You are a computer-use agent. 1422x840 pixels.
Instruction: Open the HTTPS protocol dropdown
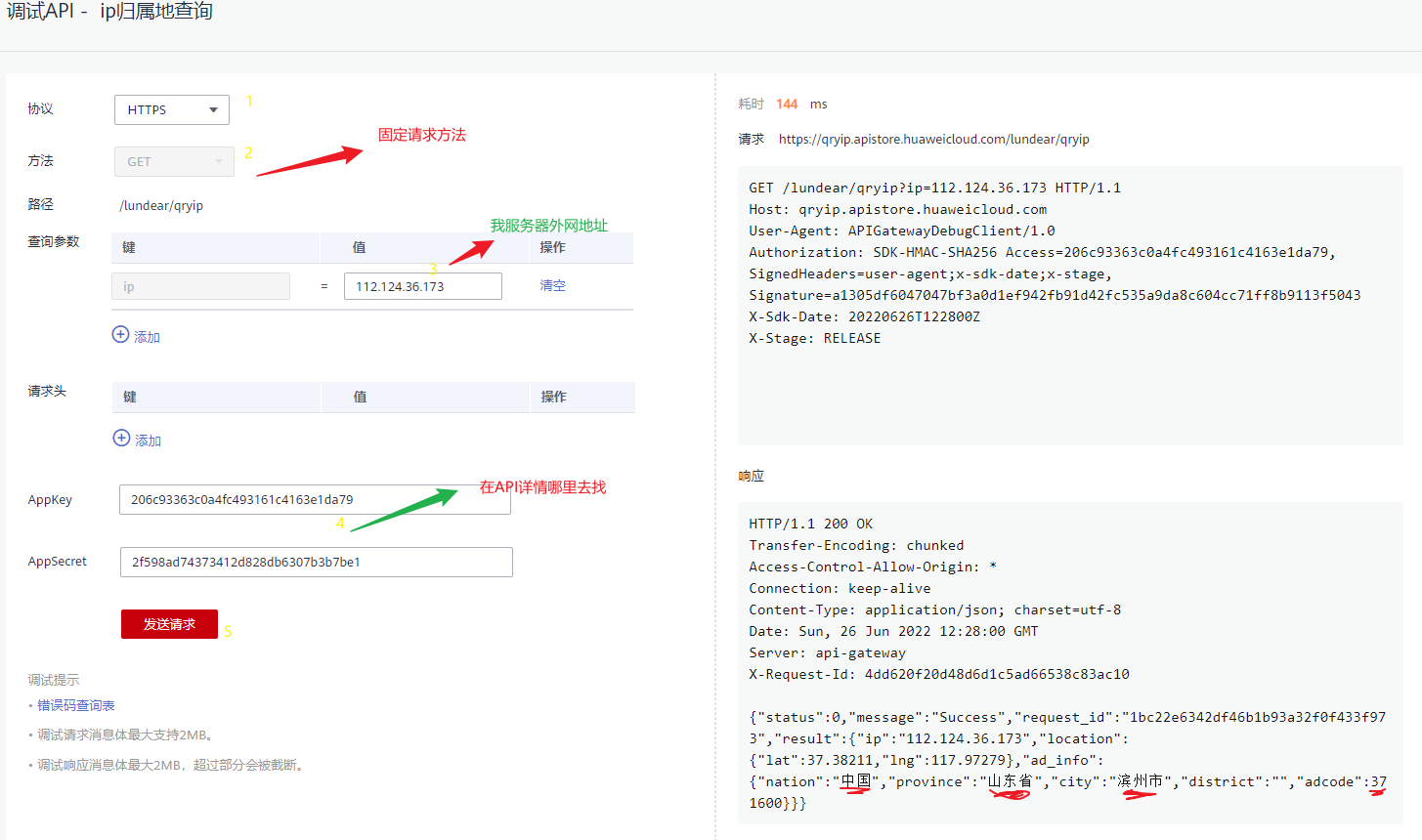pos(172,109)
